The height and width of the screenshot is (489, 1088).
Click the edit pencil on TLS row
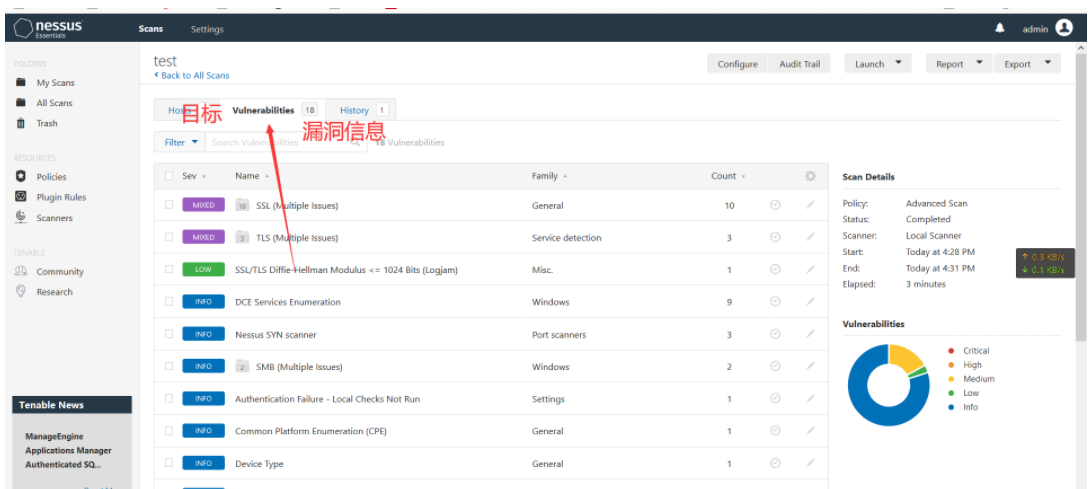(810, 237)
